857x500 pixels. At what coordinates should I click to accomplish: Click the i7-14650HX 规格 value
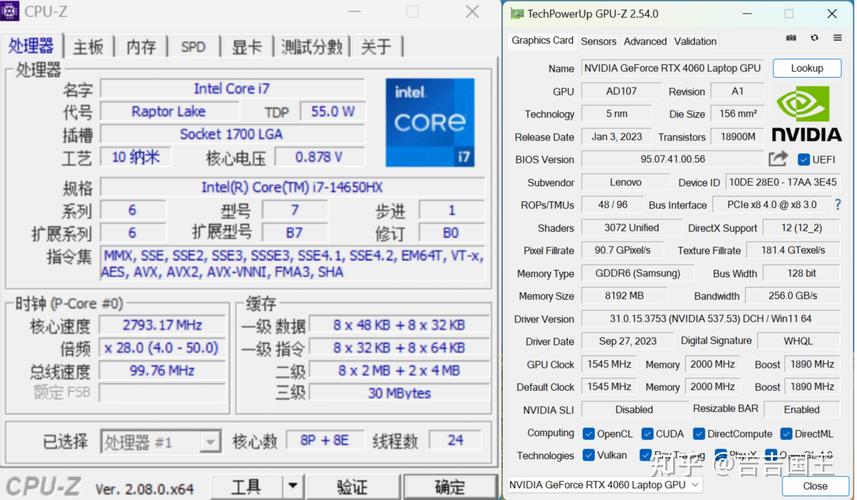pos(292,187)
